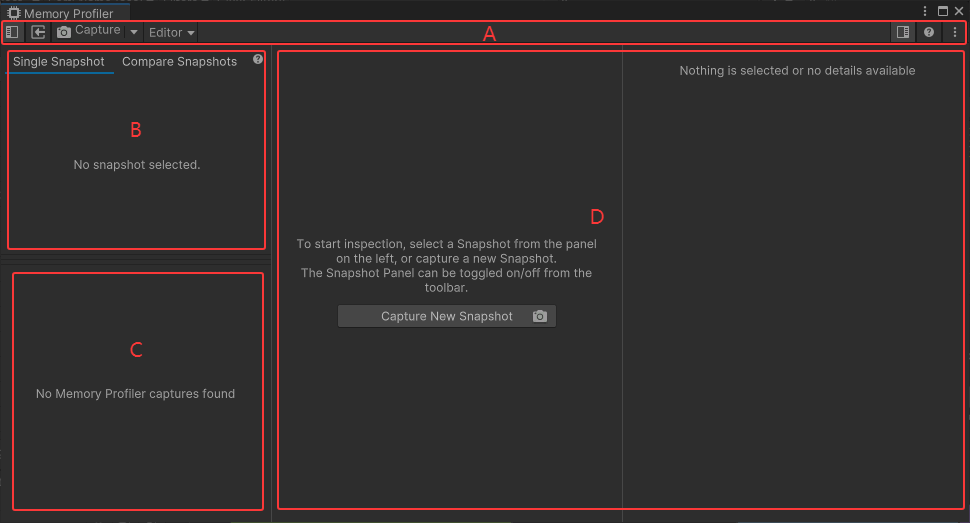Toggle the snapshot panel from the toolbar
Image resolution: width=970 pixels, height=523 pixels.
[x=13, y=32]
